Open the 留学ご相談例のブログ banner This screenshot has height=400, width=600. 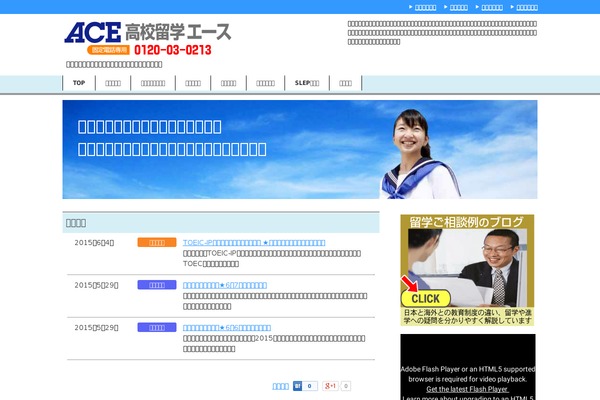(467, 270)
